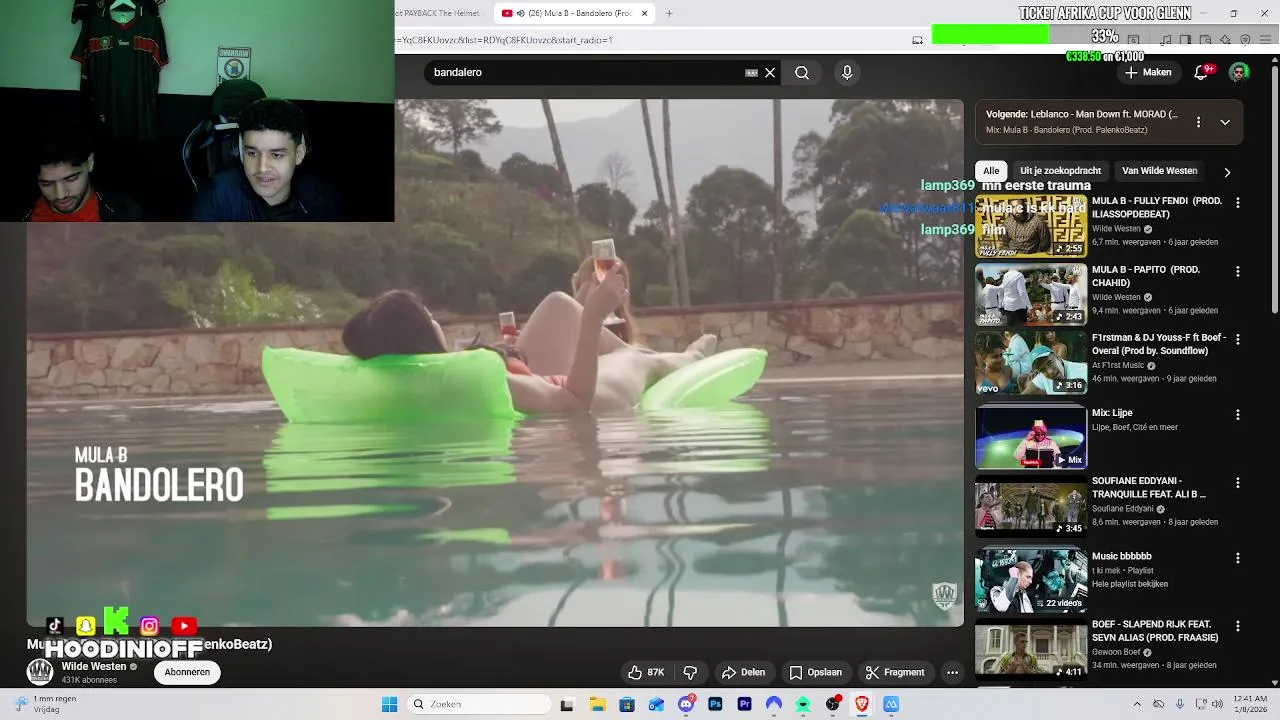Select Uit je zoekopdracht filter chip
This screenshot has height=720, width=1280.
tap(1060, 171)
